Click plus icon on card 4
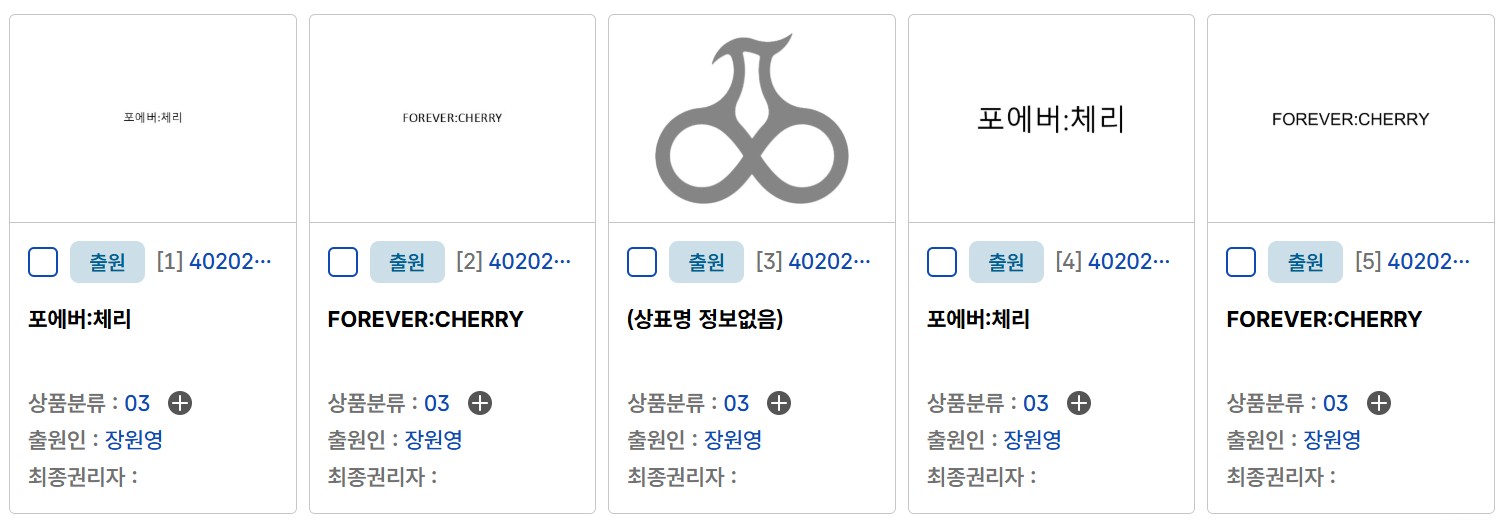 click(1079, 403)
